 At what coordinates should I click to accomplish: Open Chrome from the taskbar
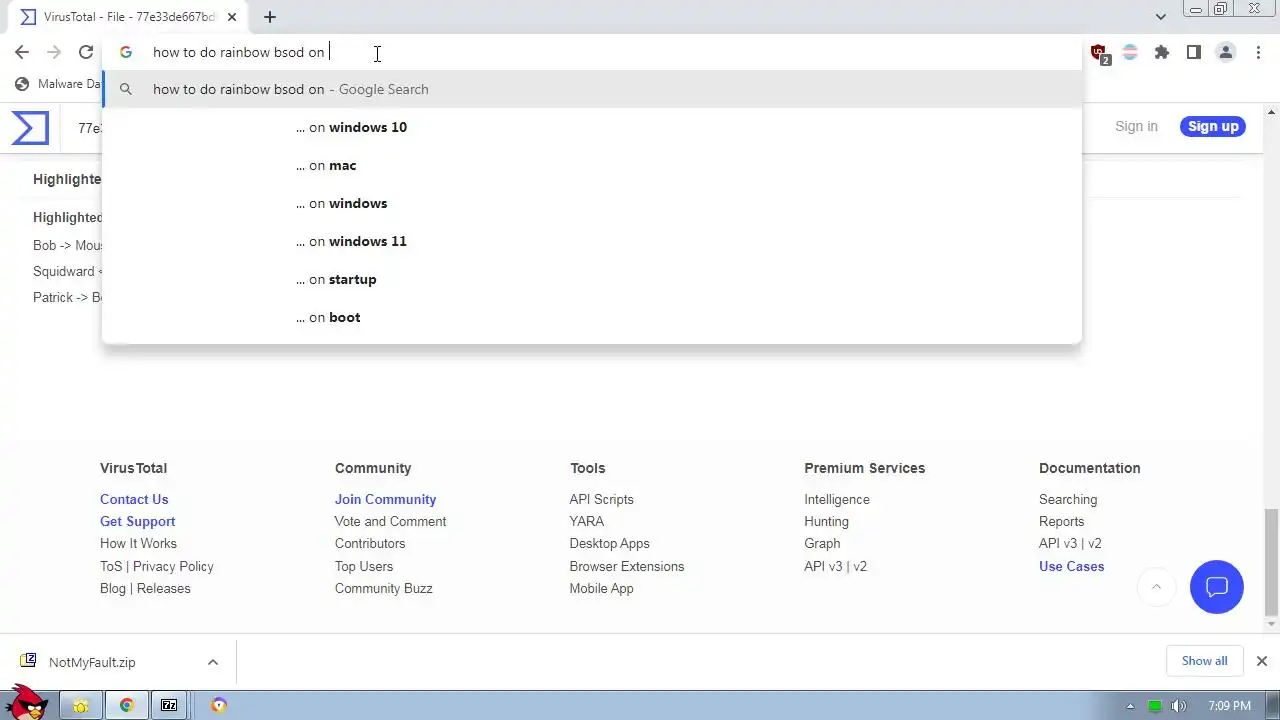[127, 705]
